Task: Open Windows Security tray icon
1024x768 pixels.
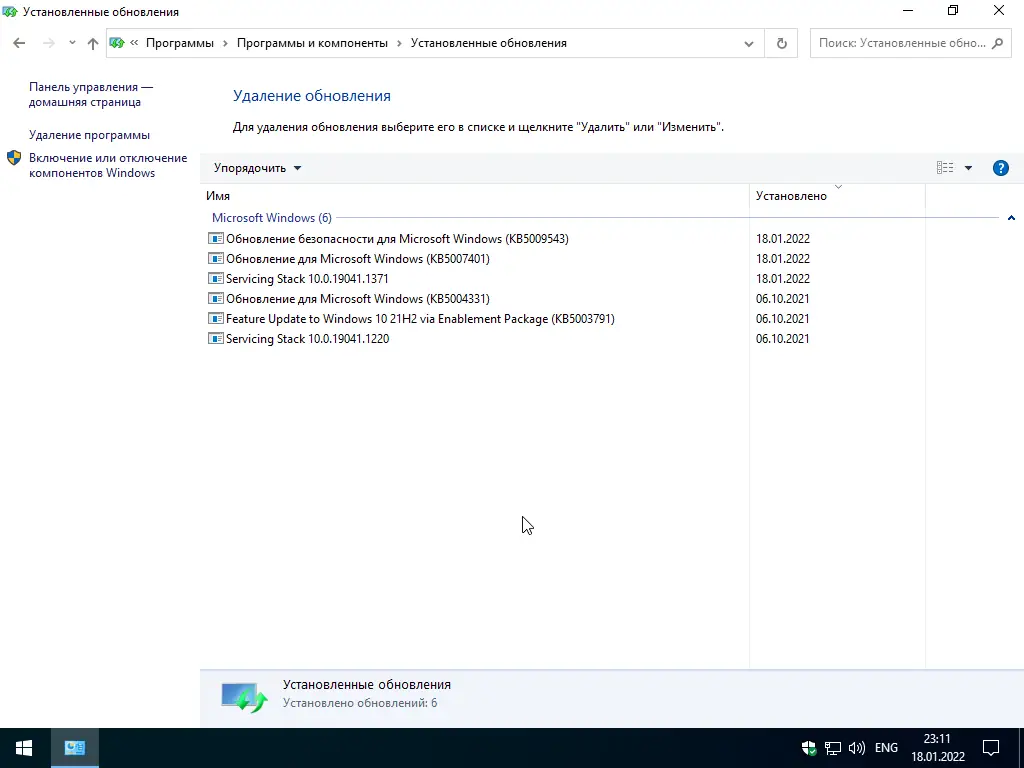Action: click(x=808, y=748)
